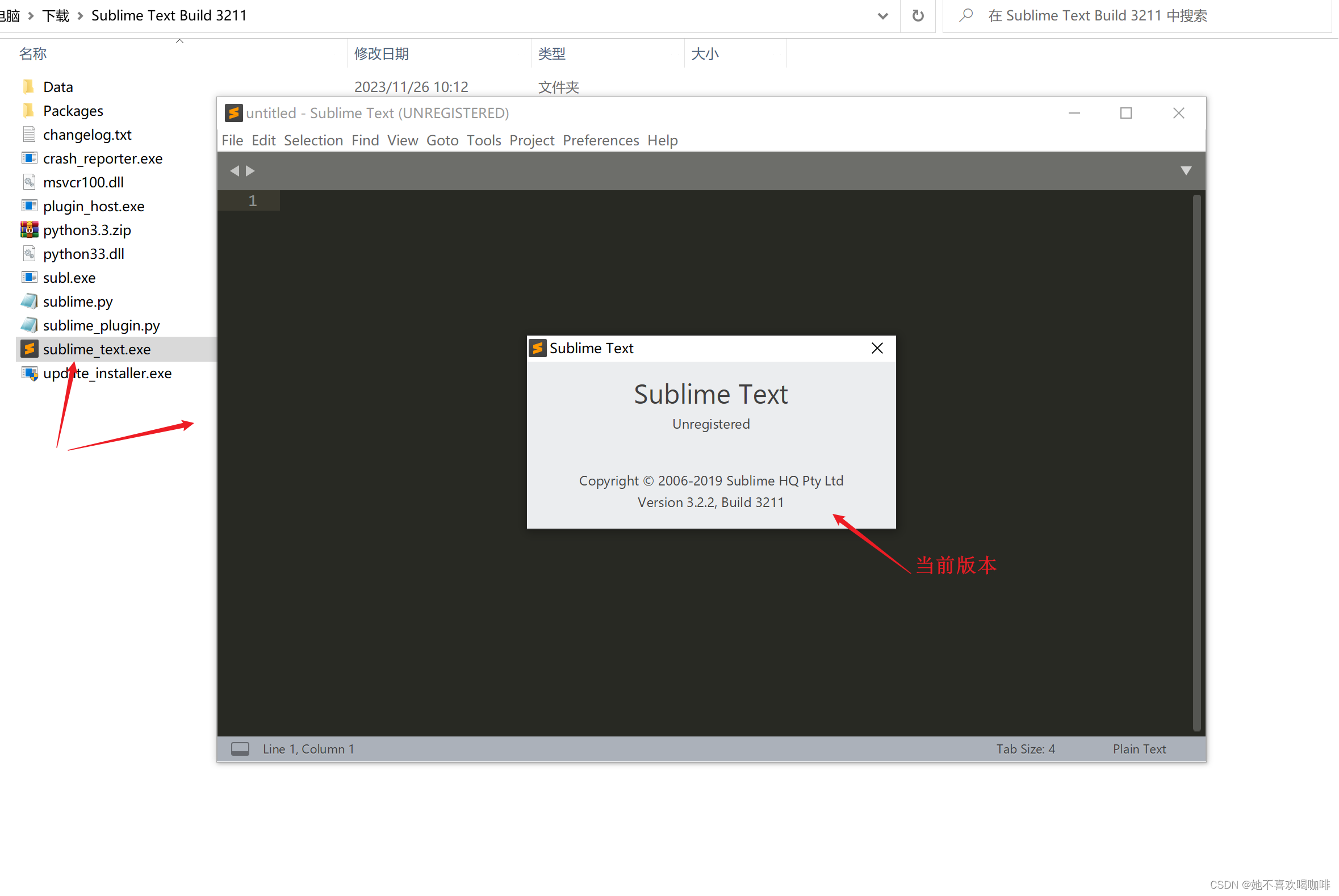Toggle the side bar icon in status bar
The width and height of the screenshot is (1339, 896).
pyautogui.click(x=240, y=748)
